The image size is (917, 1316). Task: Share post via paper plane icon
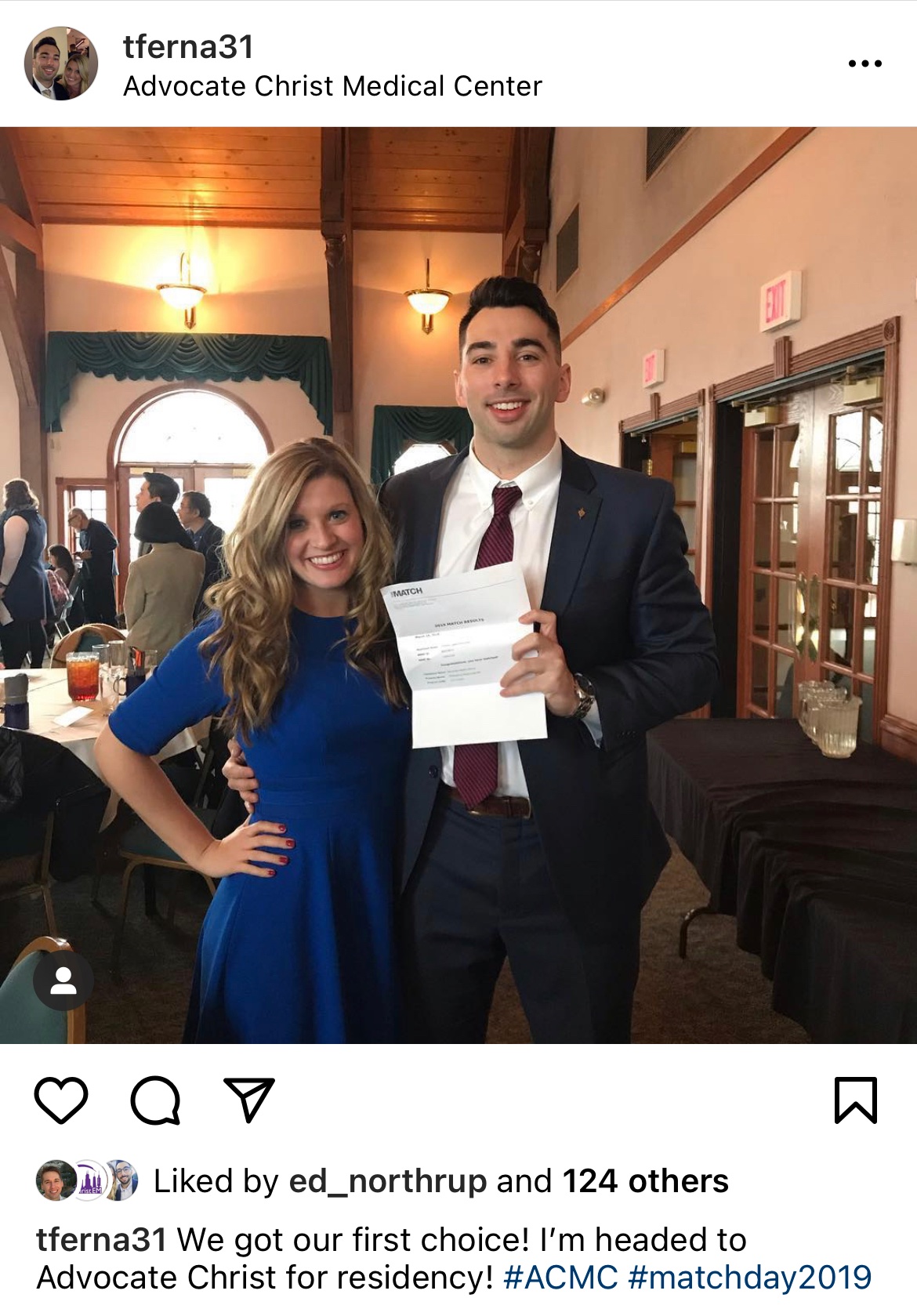[x=249, y=1100]
